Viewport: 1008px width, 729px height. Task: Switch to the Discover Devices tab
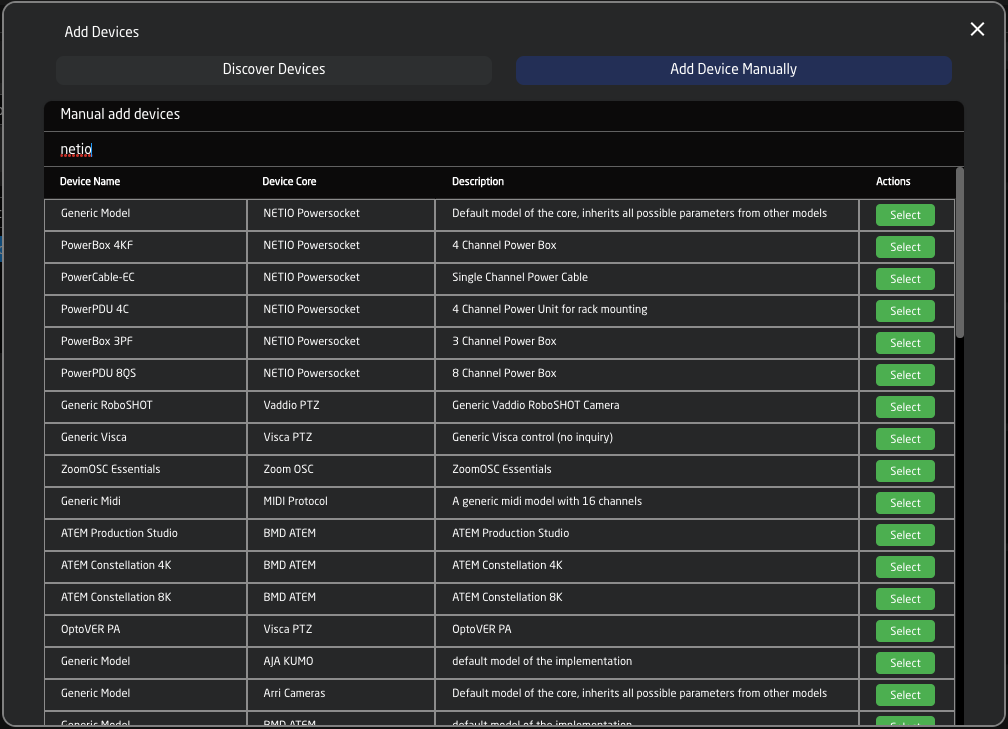click(x=274, y=69)
